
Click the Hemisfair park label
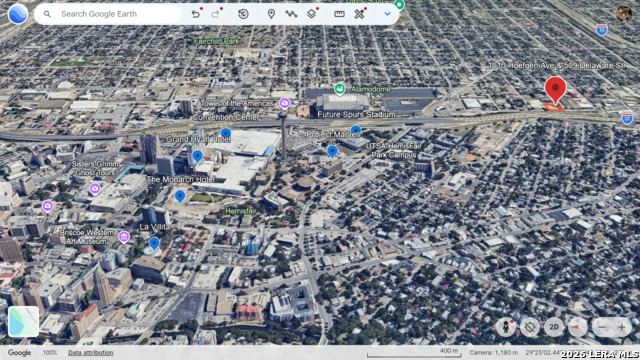241,211
